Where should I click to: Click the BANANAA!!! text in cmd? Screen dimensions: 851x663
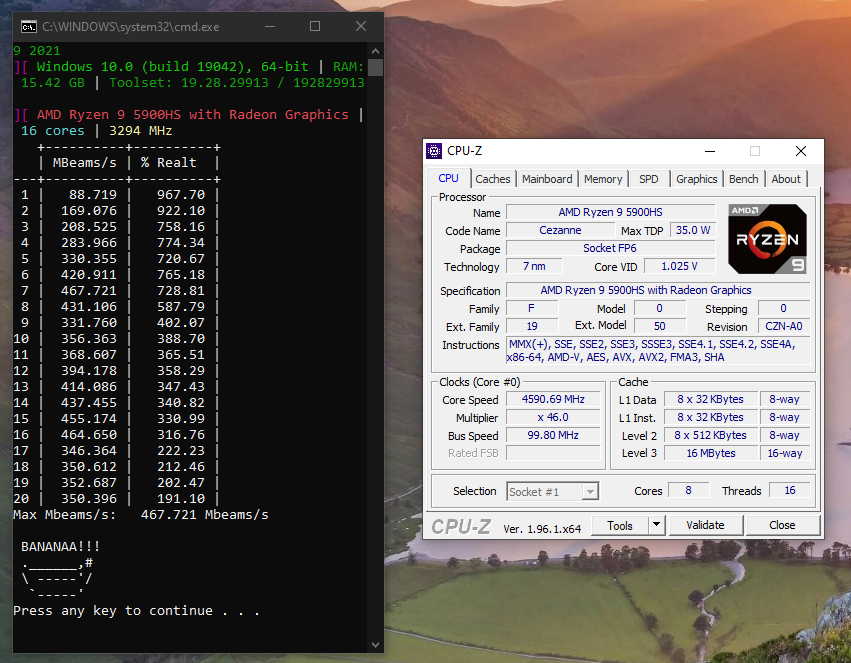tap(60, 547)
